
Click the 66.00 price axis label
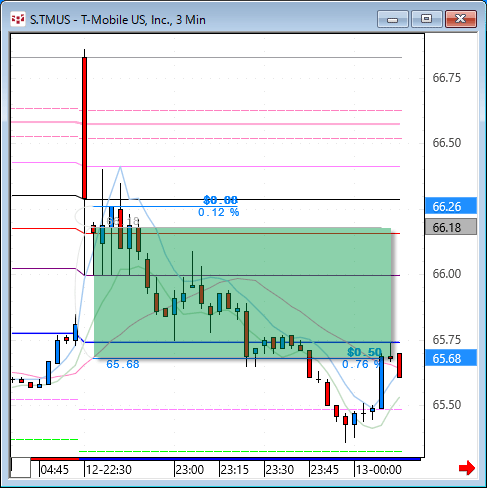point(447,274)
